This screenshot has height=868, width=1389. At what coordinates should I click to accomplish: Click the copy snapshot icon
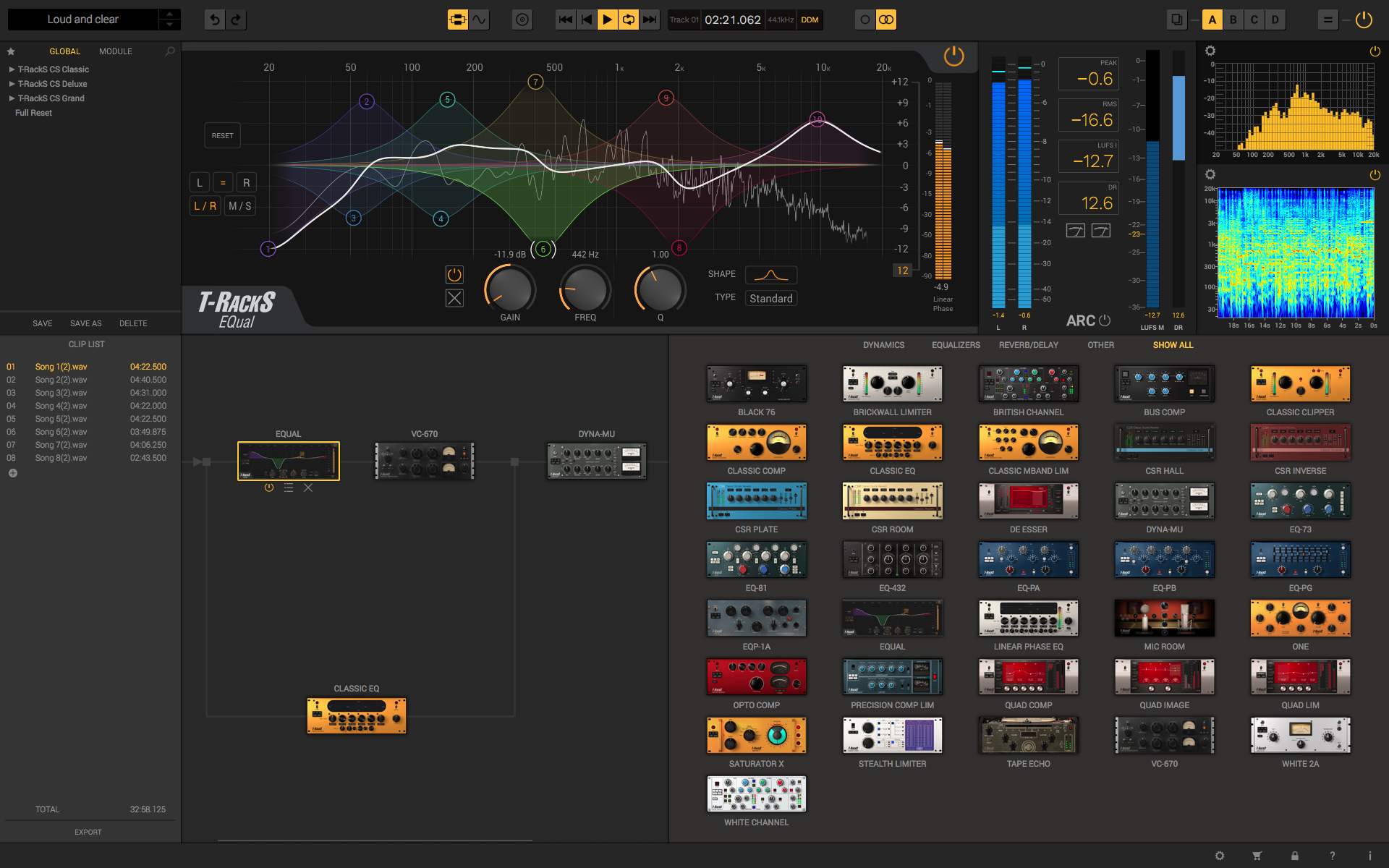pyautogui.click(x=1177, y=20)
